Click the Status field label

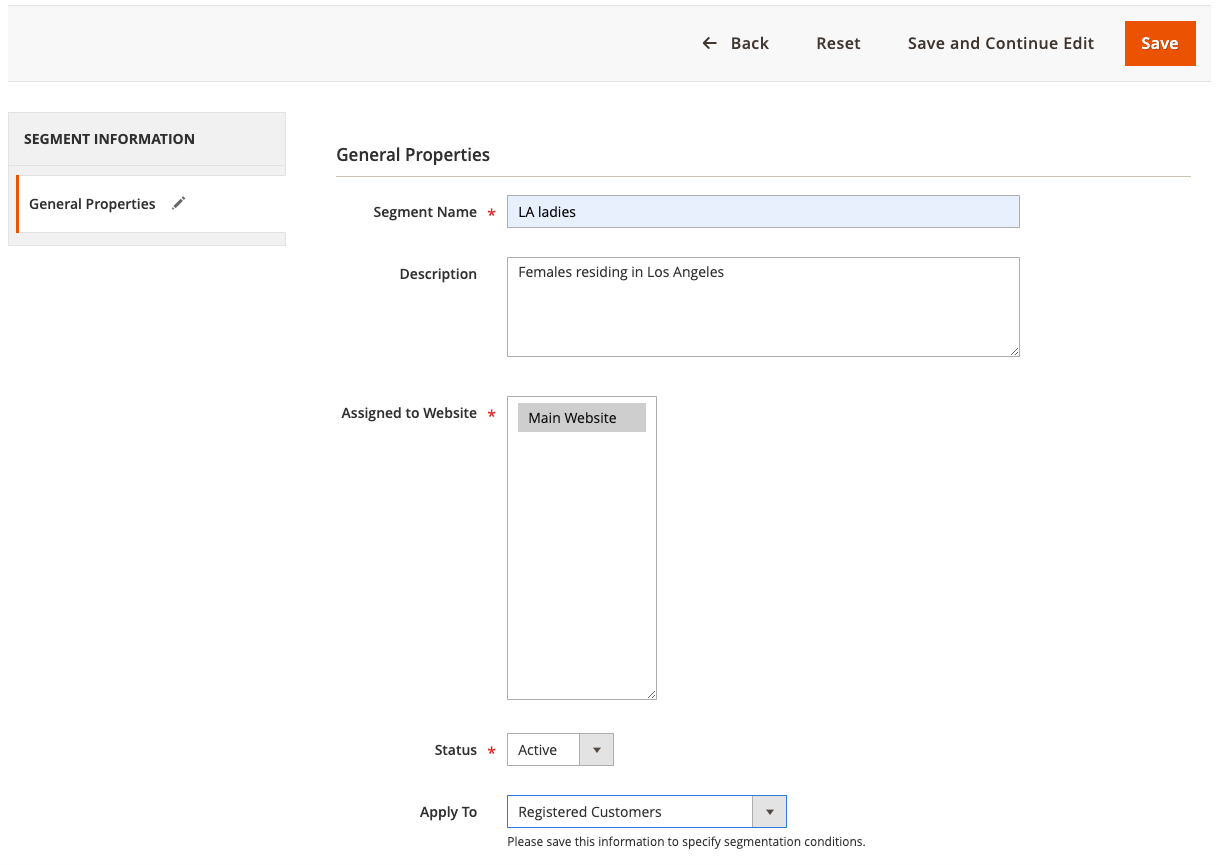point(455,750)
